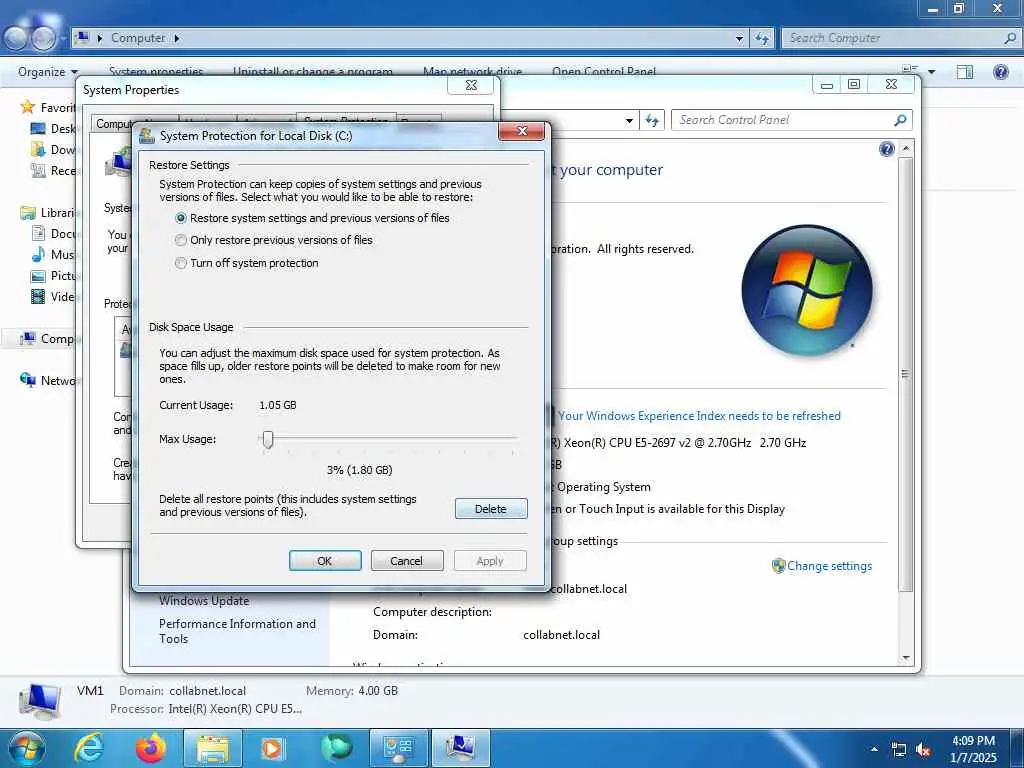Click the back navigation button in Computer window
1024x768 pixels.
14,39
